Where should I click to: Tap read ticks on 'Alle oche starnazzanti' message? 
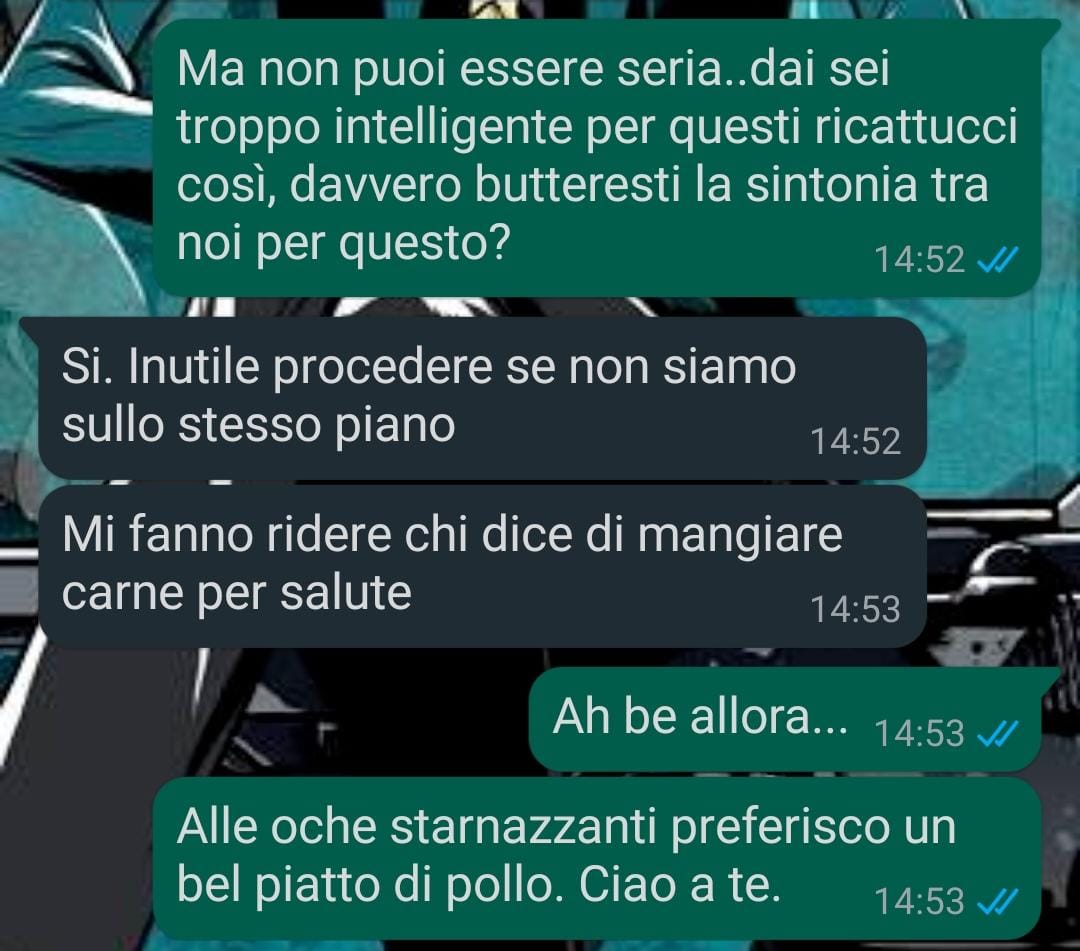(997, 901)
